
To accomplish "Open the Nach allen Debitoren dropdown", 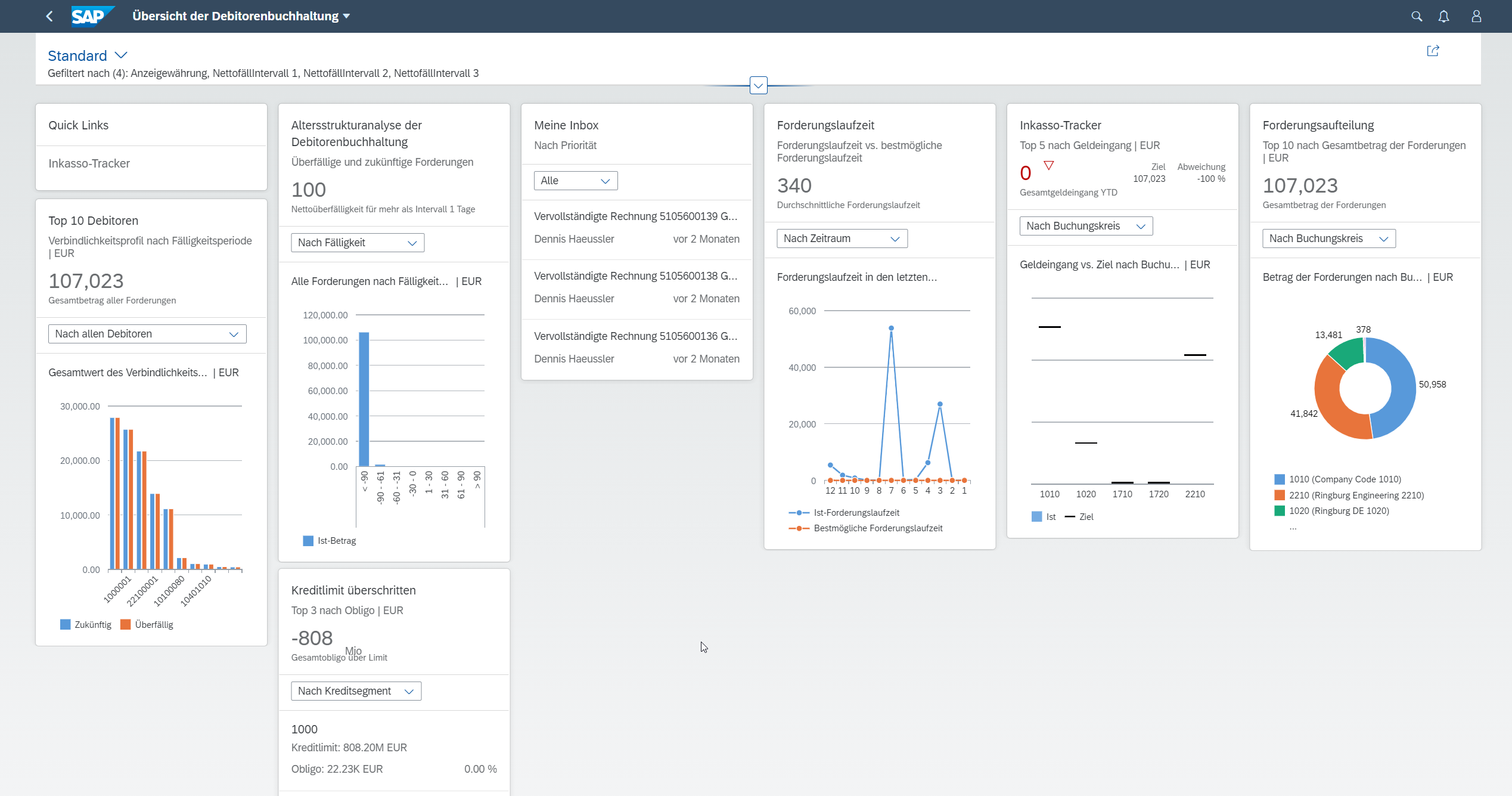I will (147, 334).
